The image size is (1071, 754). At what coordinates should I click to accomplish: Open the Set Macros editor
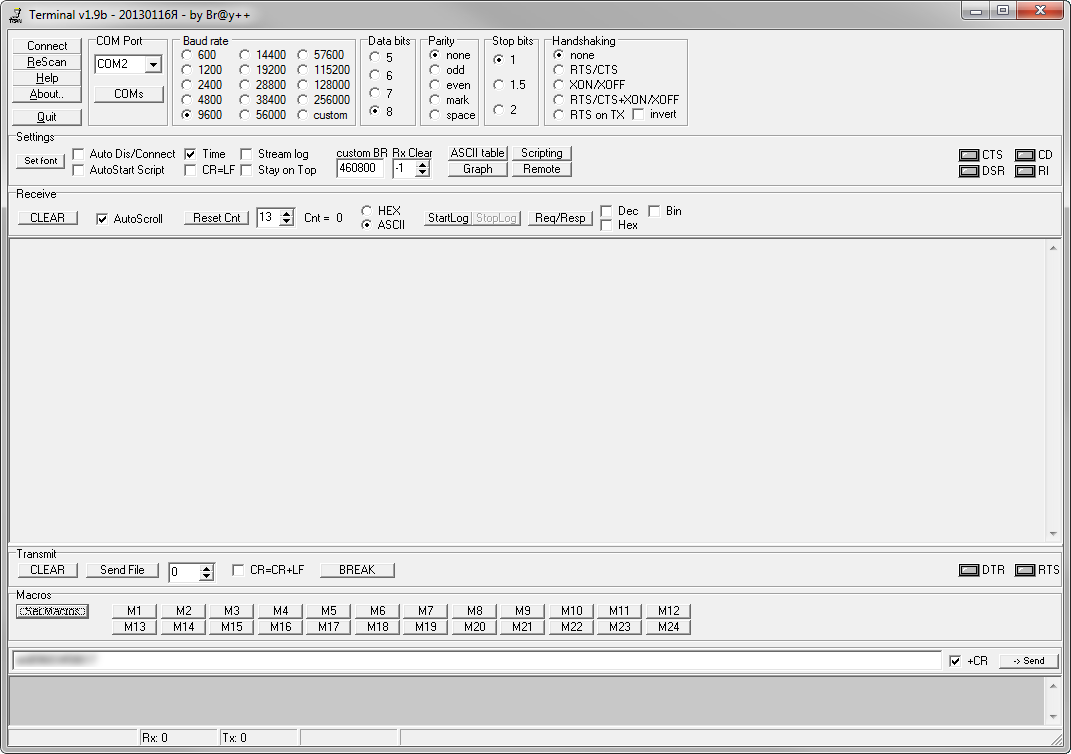point(51,611)
